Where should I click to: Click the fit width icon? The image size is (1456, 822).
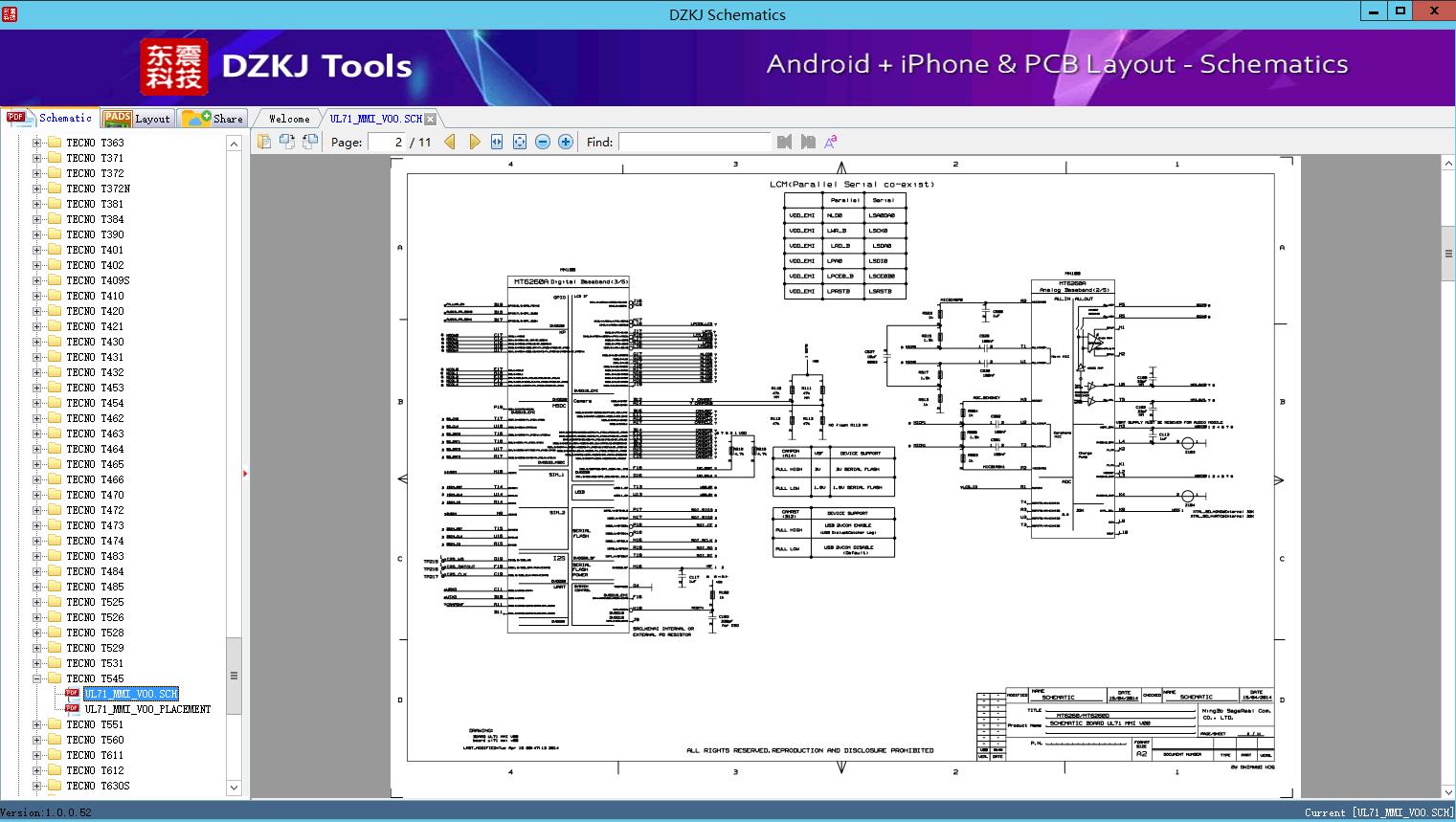coord(497,142)
